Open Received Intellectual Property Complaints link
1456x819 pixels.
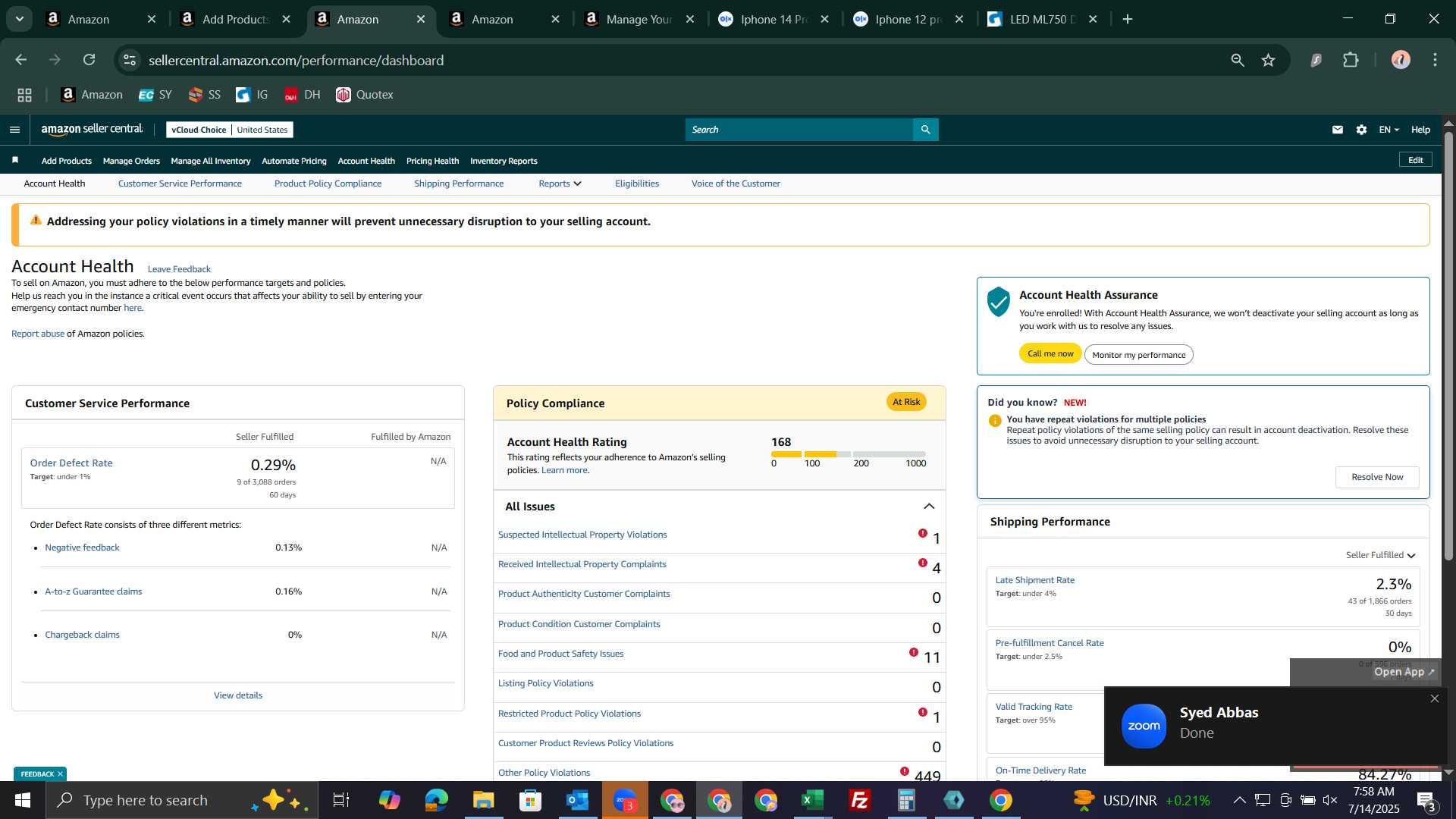[x=582, y=564]
